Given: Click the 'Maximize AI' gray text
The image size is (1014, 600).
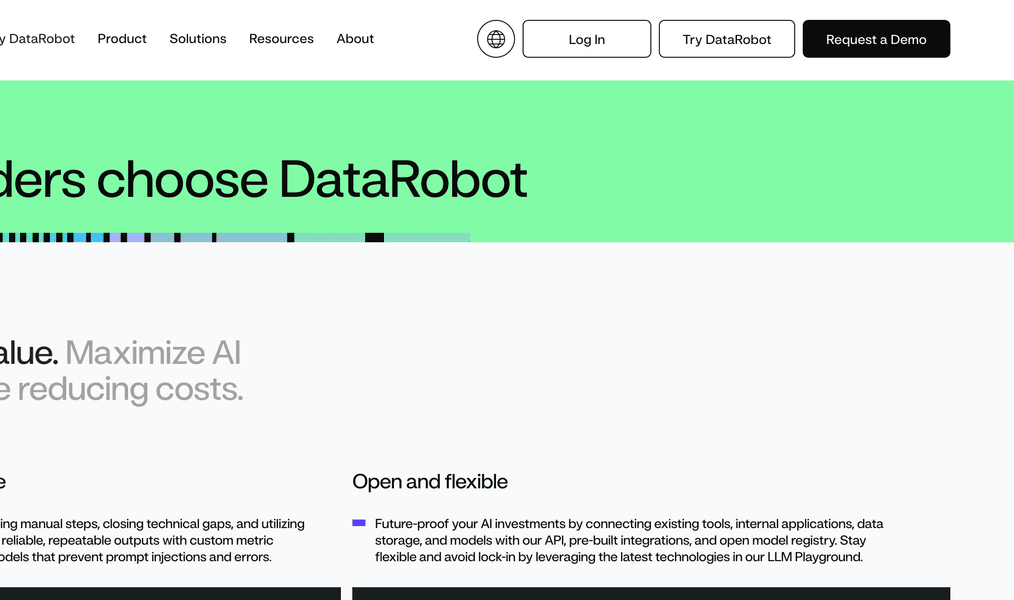Looking at the screenshot, I should tap(153, 353).
